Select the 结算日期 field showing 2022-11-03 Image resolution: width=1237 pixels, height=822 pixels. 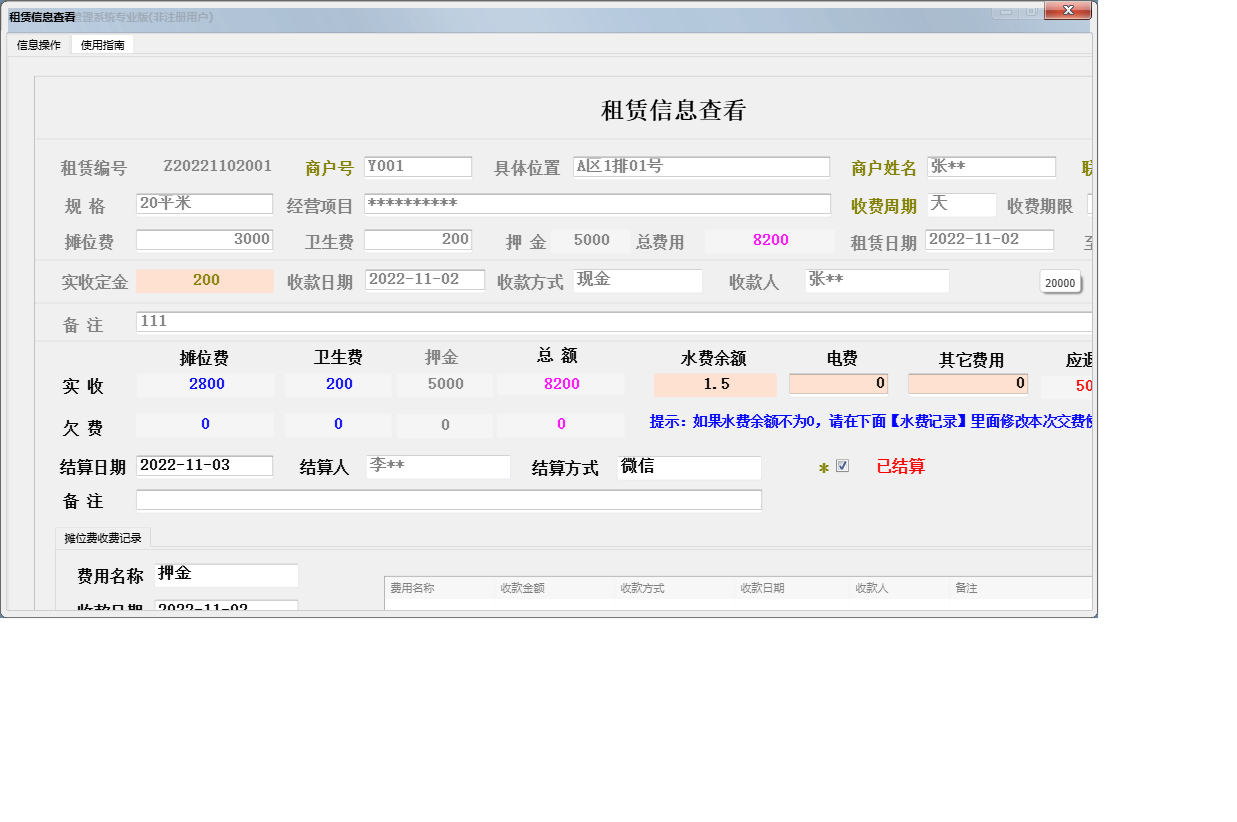(x=204, y=465)
